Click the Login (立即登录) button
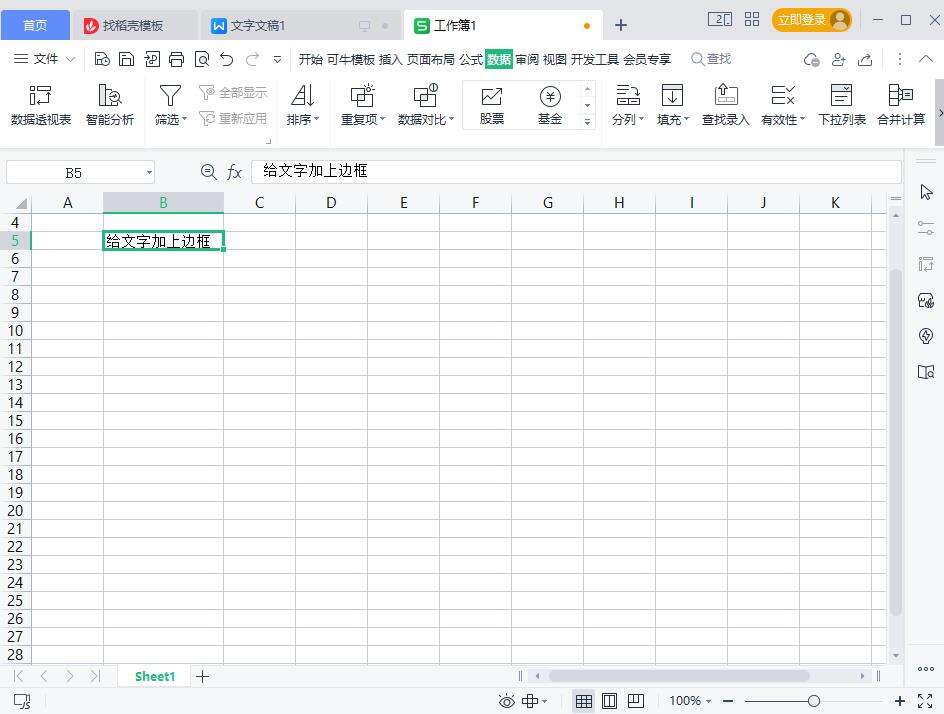The height and width of the screenshot is (714, 944). (812, 20)
